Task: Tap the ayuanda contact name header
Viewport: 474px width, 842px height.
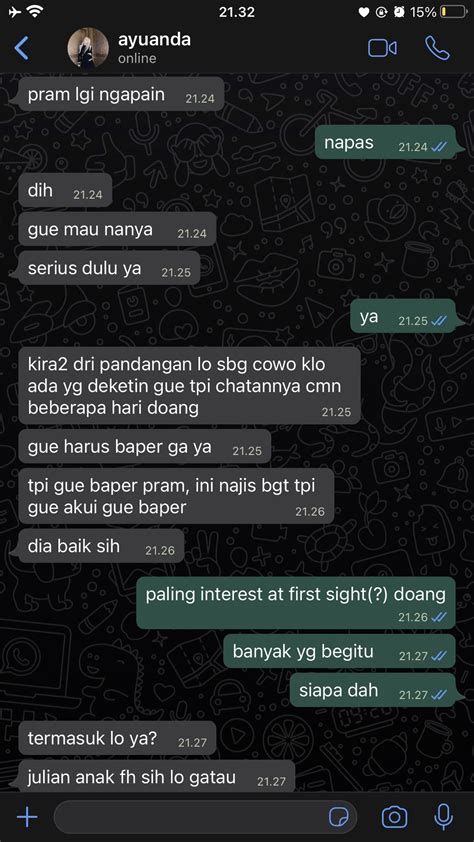Action: tap(154, 40)
